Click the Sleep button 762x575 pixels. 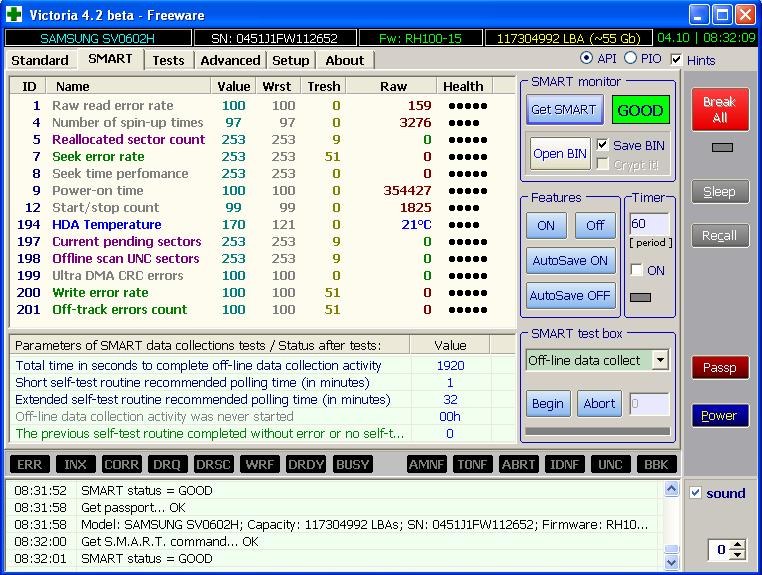[x=720, y=192]
